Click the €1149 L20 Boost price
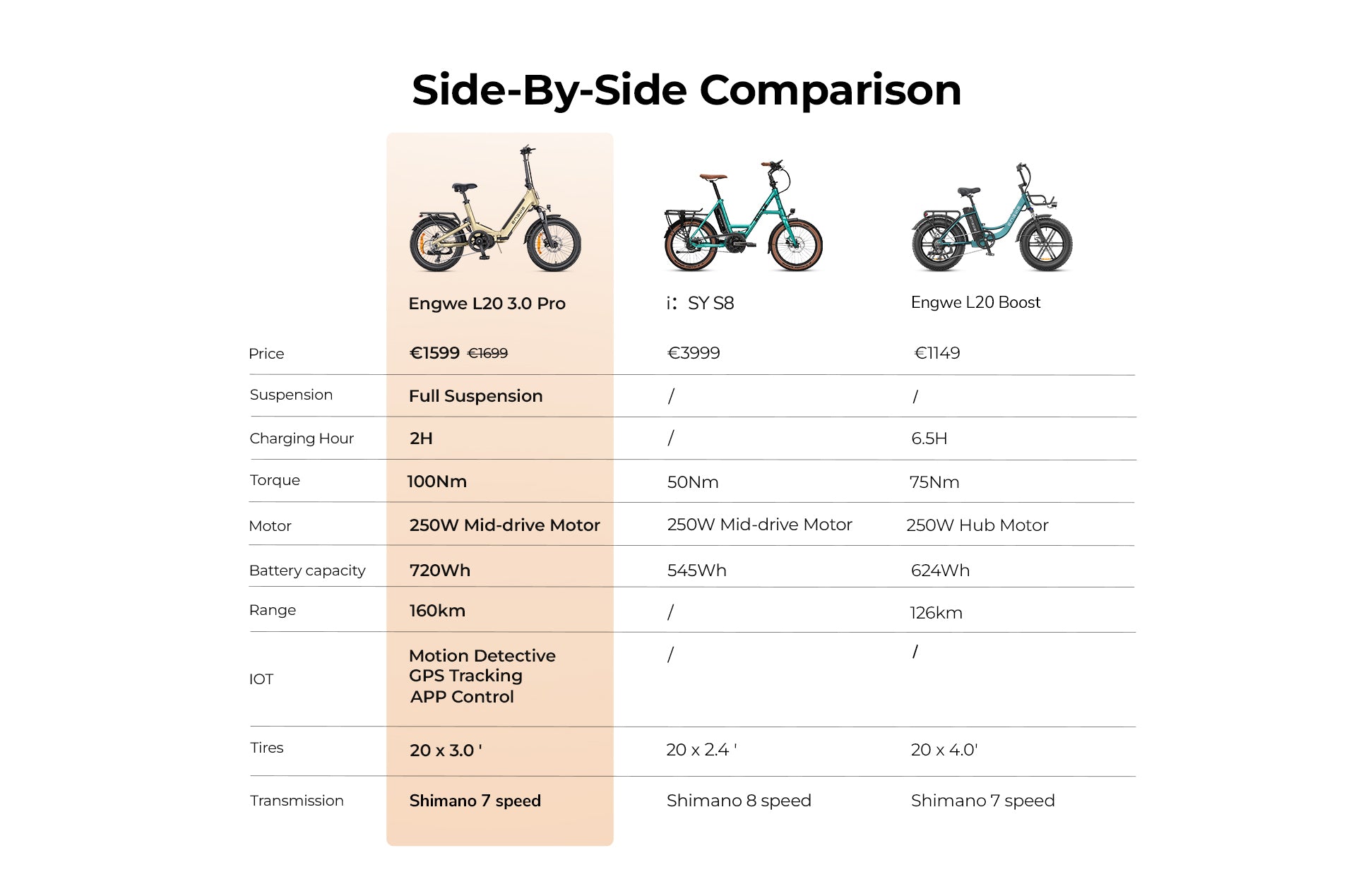The height and width of the screenshot is (896, 1356). (x=936, y=353)
